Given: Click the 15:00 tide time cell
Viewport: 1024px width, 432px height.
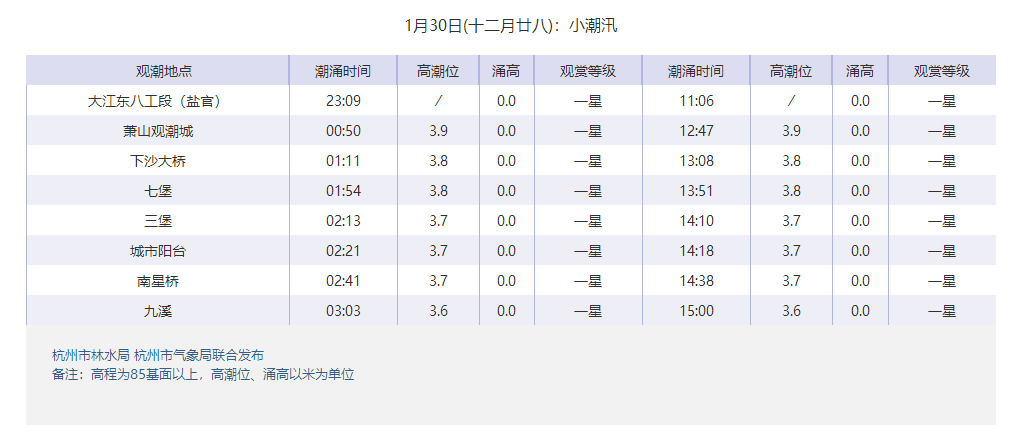Looking at the screenshot, I should click(x=696, y=311).
